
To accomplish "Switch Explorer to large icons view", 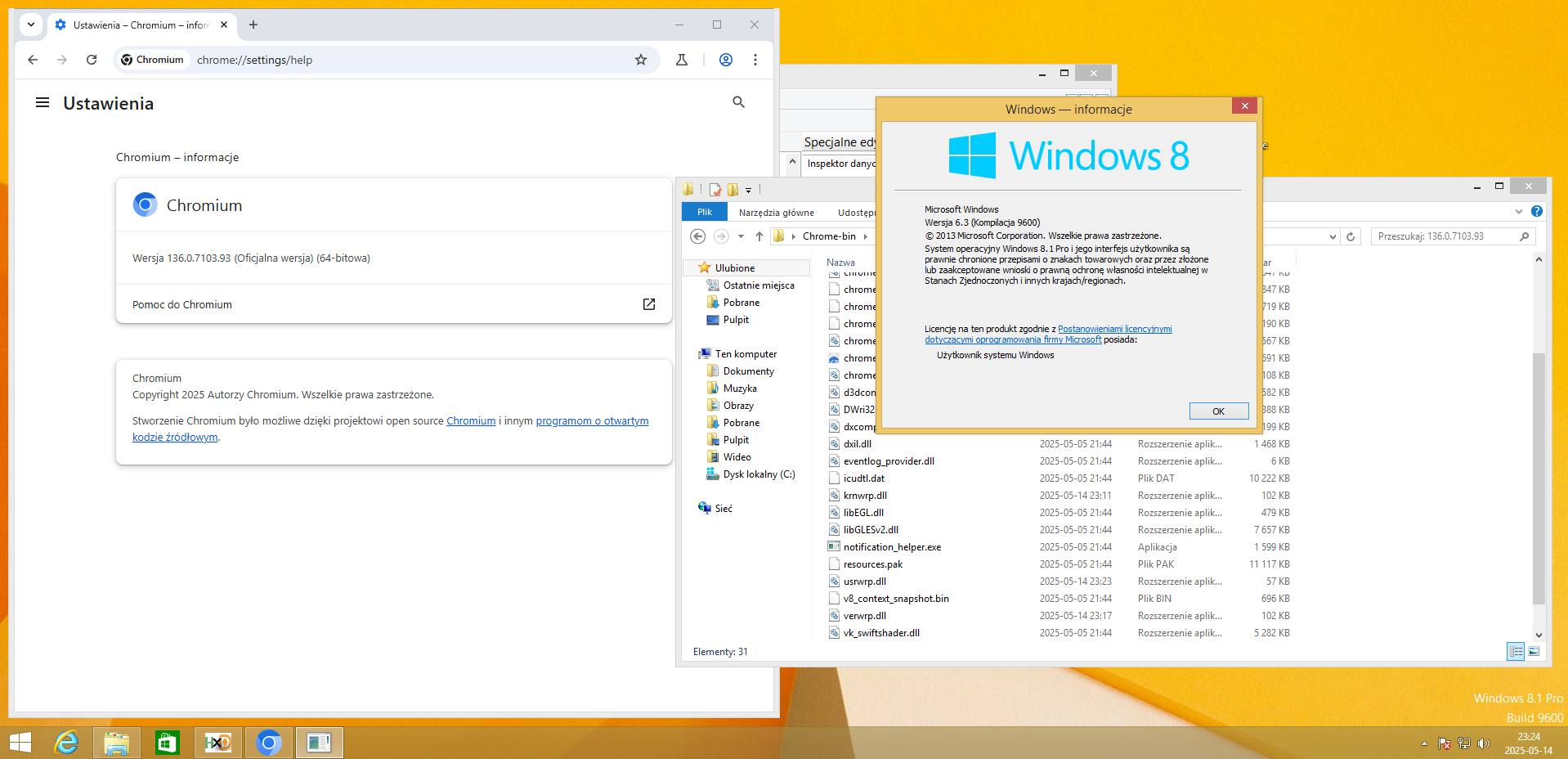I will point(1534,651).
